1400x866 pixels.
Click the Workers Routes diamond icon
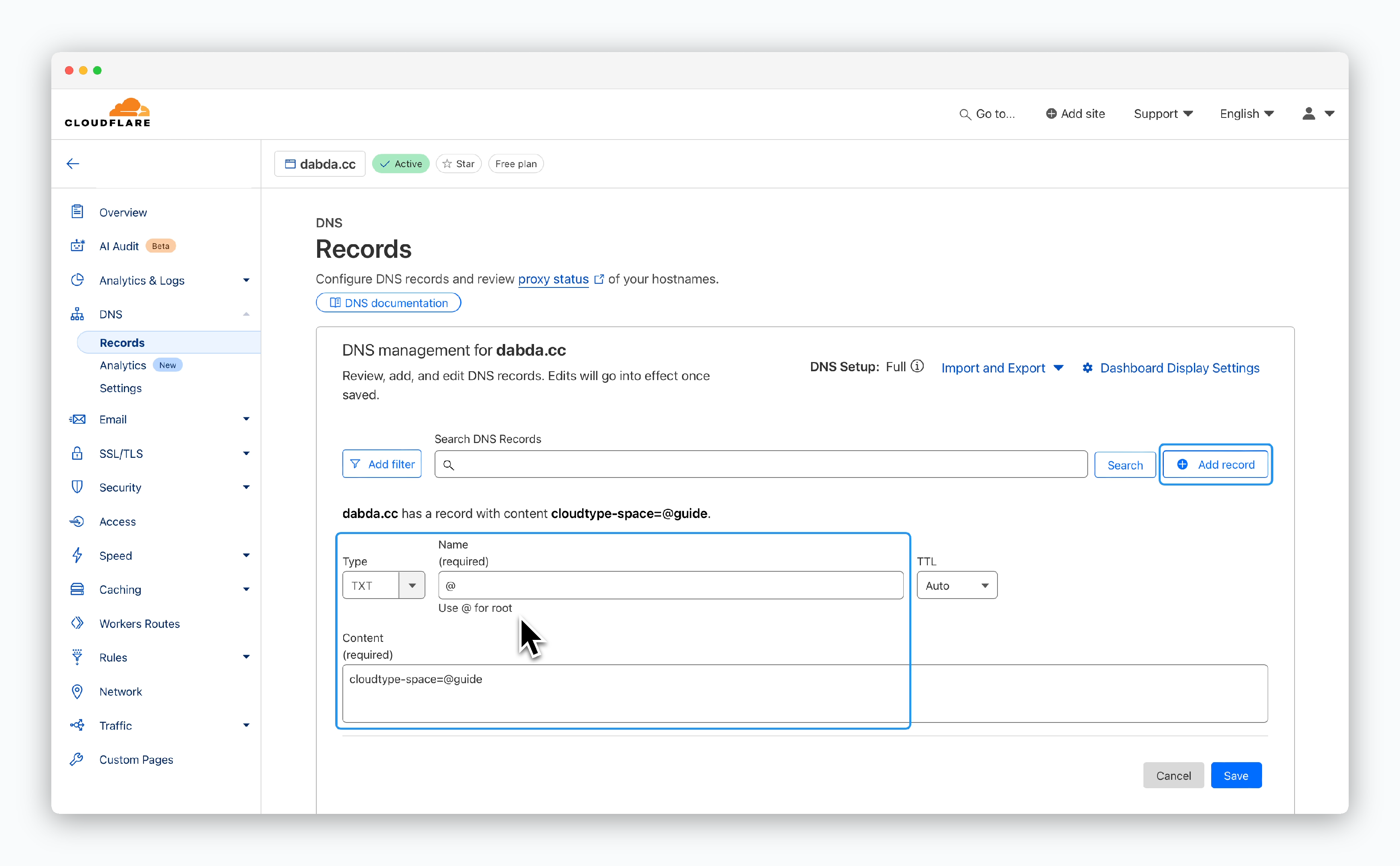point(77,623)
